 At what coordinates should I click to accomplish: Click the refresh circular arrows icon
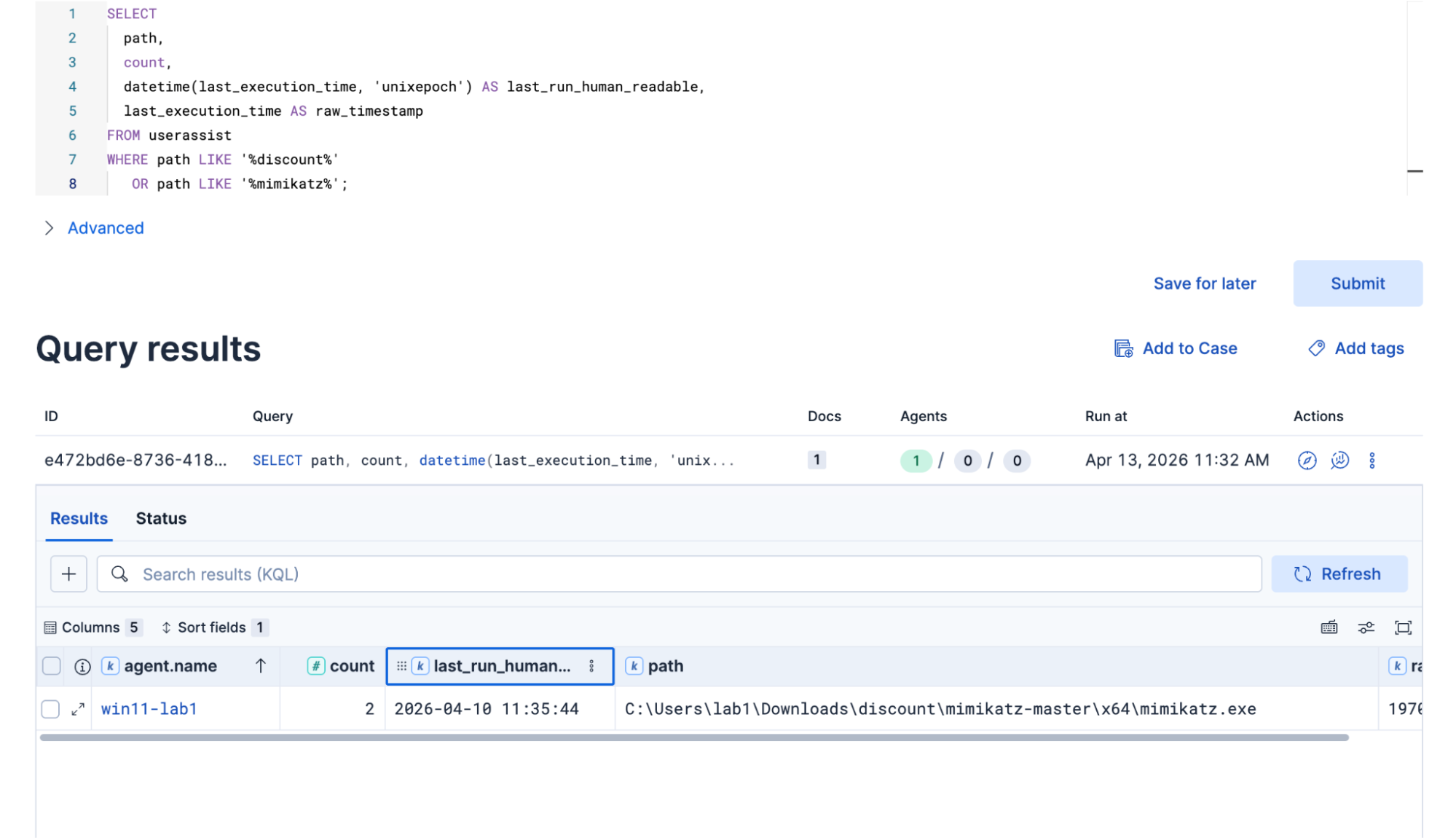coord(1302,574)
